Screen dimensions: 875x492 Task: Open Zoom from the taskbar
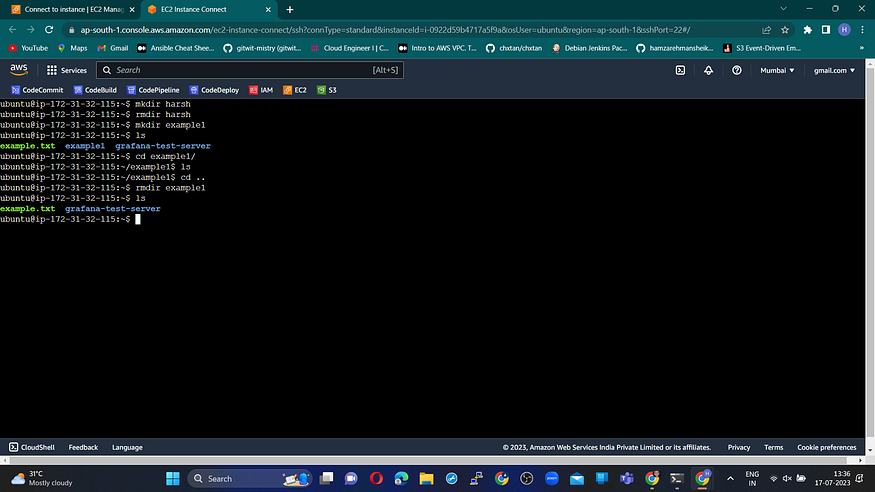(552, 479)
